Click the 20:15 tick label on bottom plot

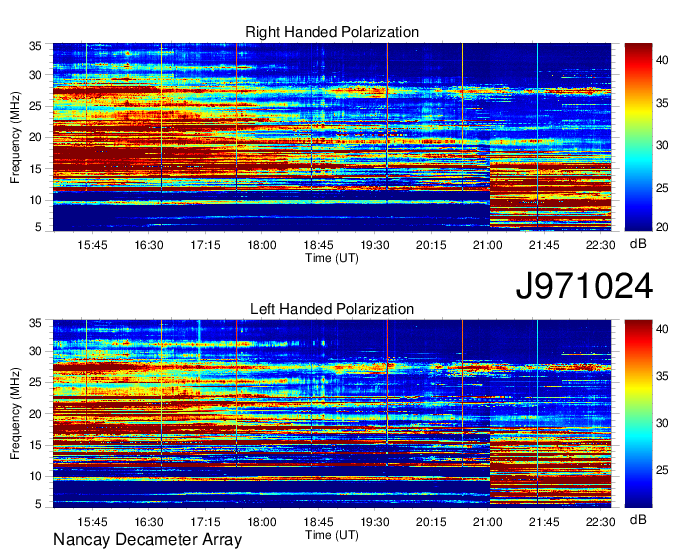coord(431,522)
